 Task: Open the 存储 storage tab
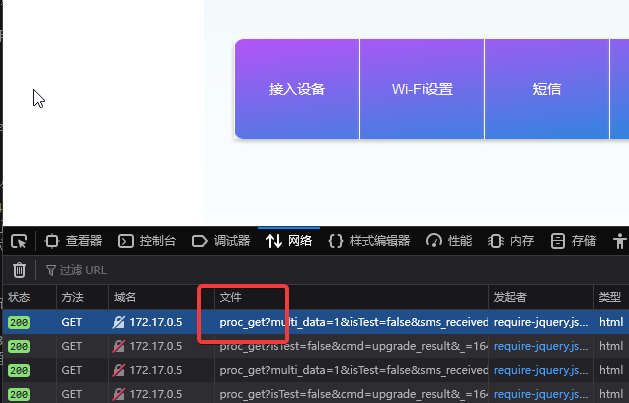(x=573, y=241)
